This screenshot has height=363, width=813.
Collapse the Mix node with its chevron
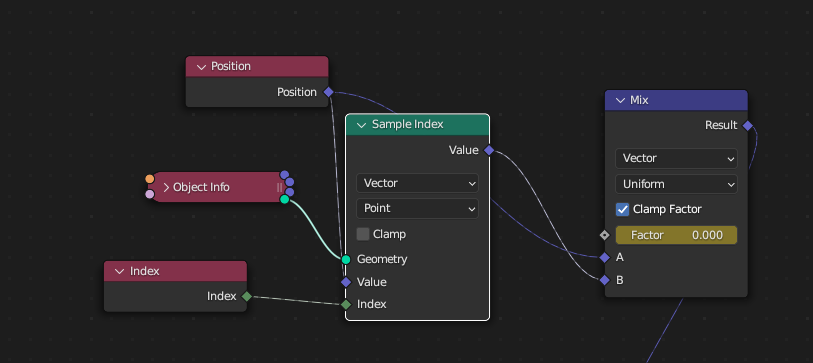[x=620, y=101]
